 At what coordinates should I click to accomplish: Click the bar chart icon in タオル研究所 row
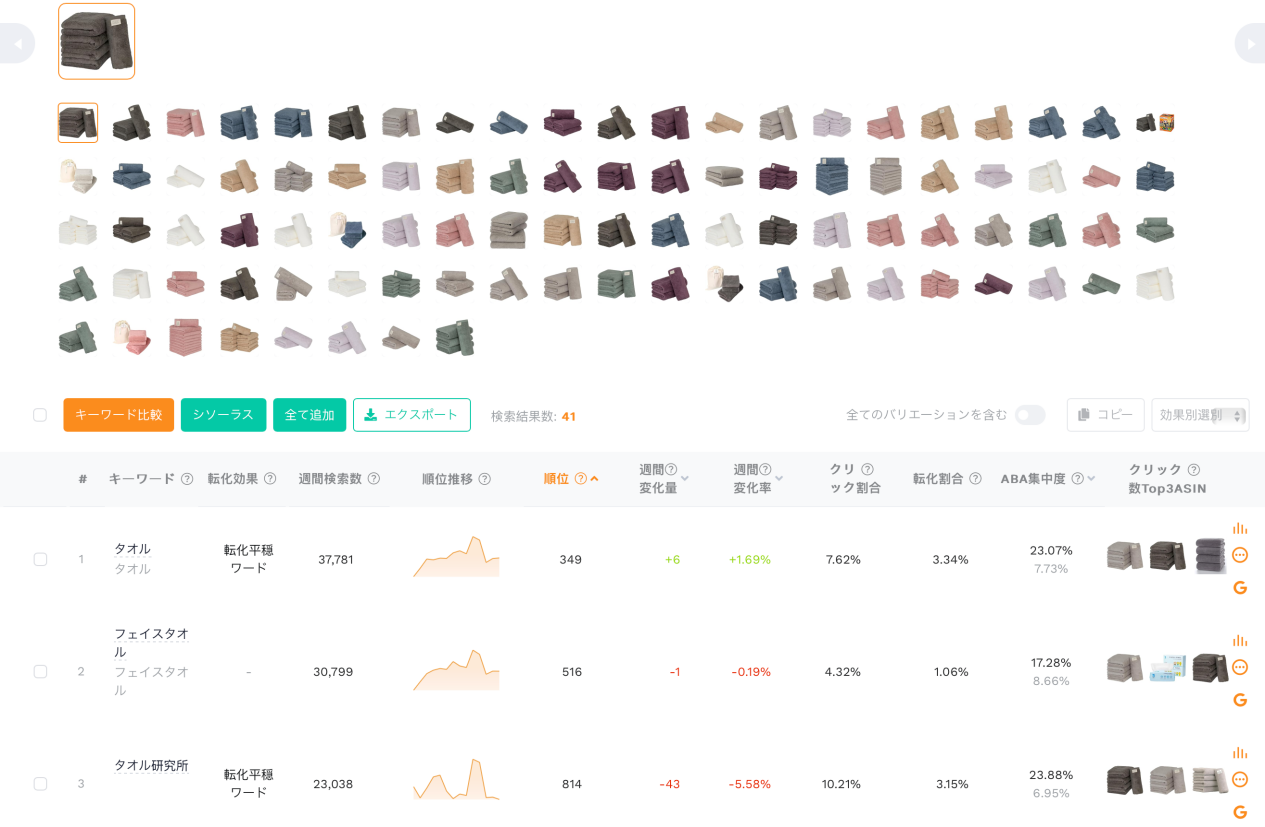(1240, 753)
